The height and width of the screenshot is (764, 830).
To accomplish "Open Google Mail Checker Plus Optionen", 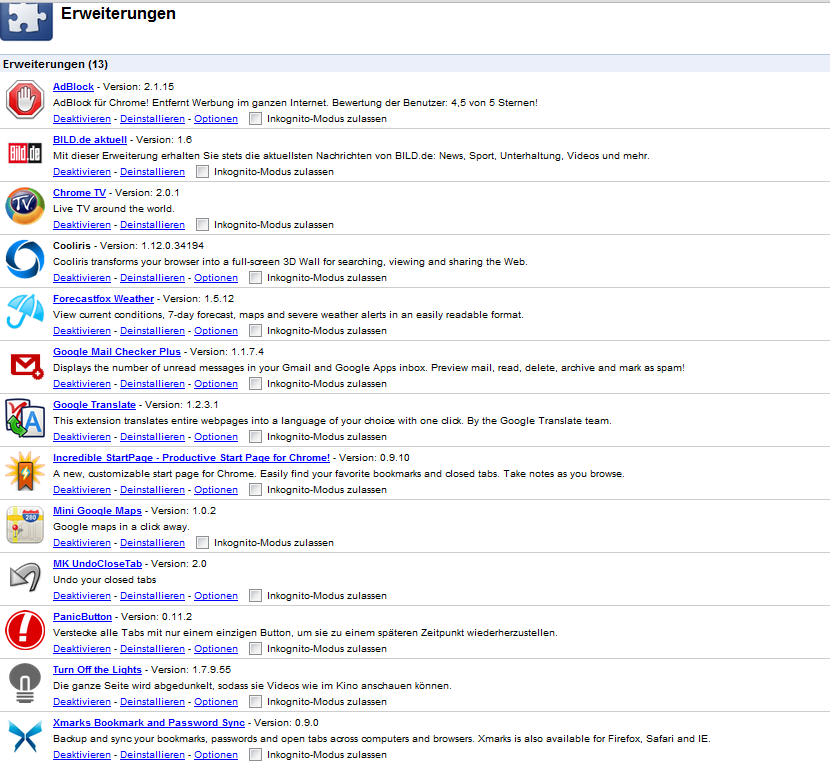I will (216, 383).
